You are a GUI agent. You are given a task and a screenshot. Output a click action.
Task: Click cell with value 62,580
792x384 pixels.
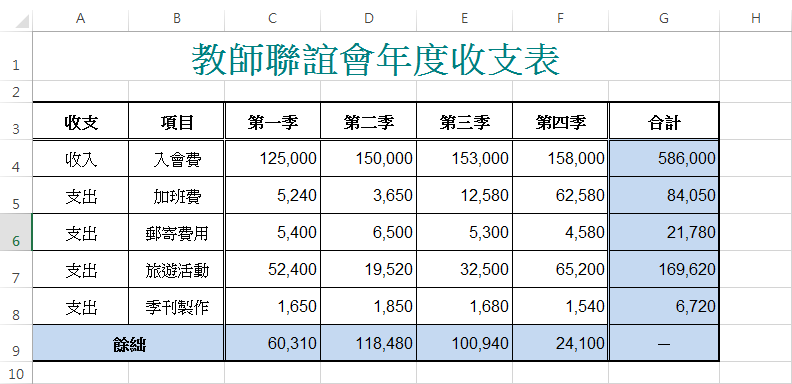561,195
